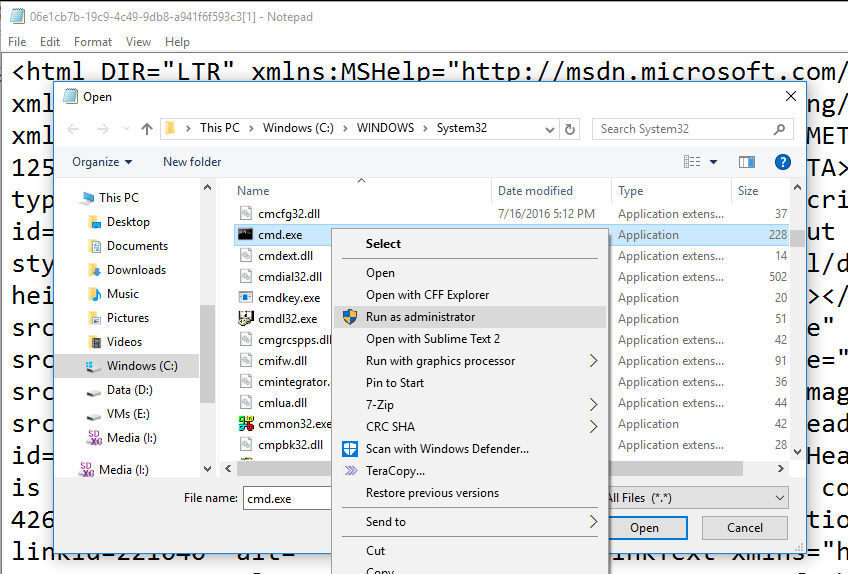Expand the Send to submenu
848x574 pixels.
469,522
